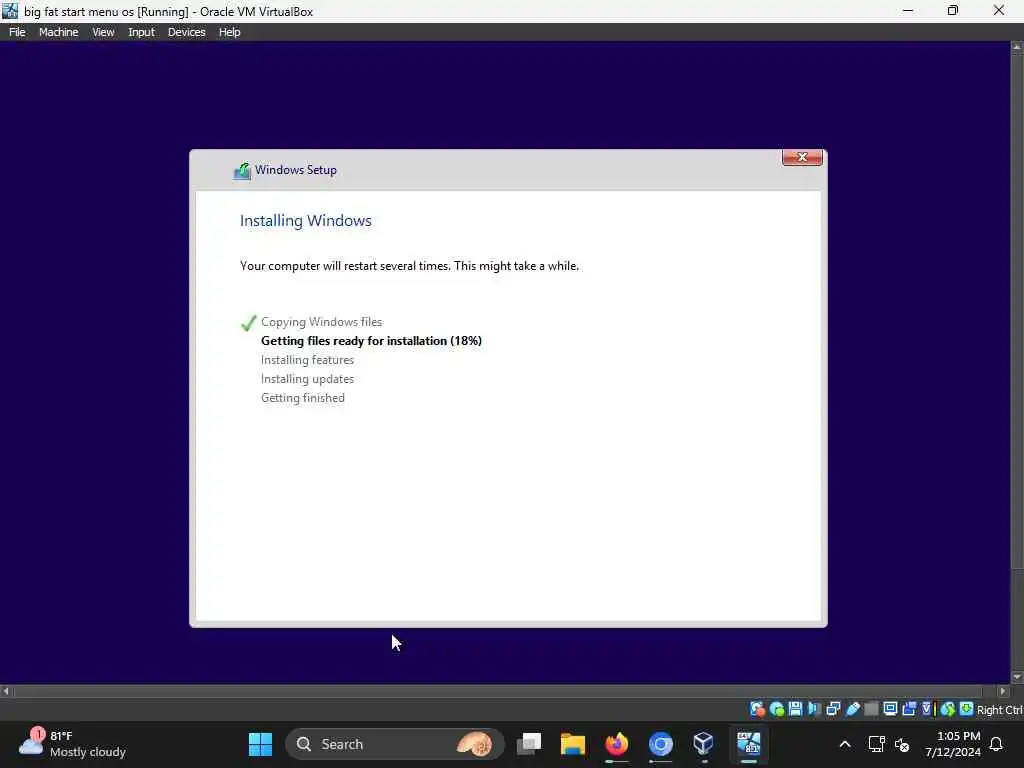The image size is (1024, 768).
Task: Click the running VM taskbar icon
Action: pos(748,744)
